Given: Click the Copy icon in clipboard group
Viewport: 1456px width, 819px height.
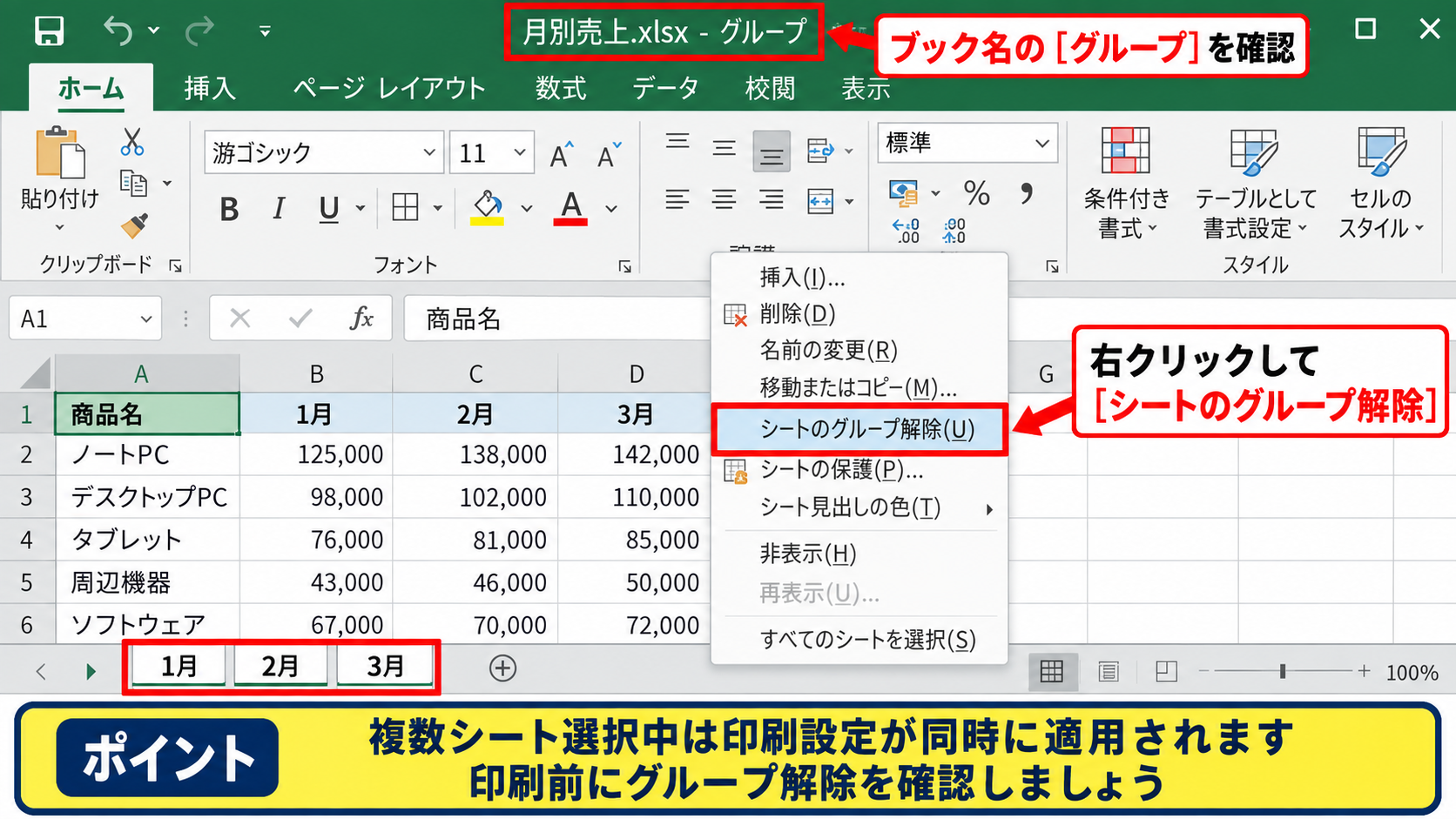Looking at the screenshot, I should tap(133, 183).
